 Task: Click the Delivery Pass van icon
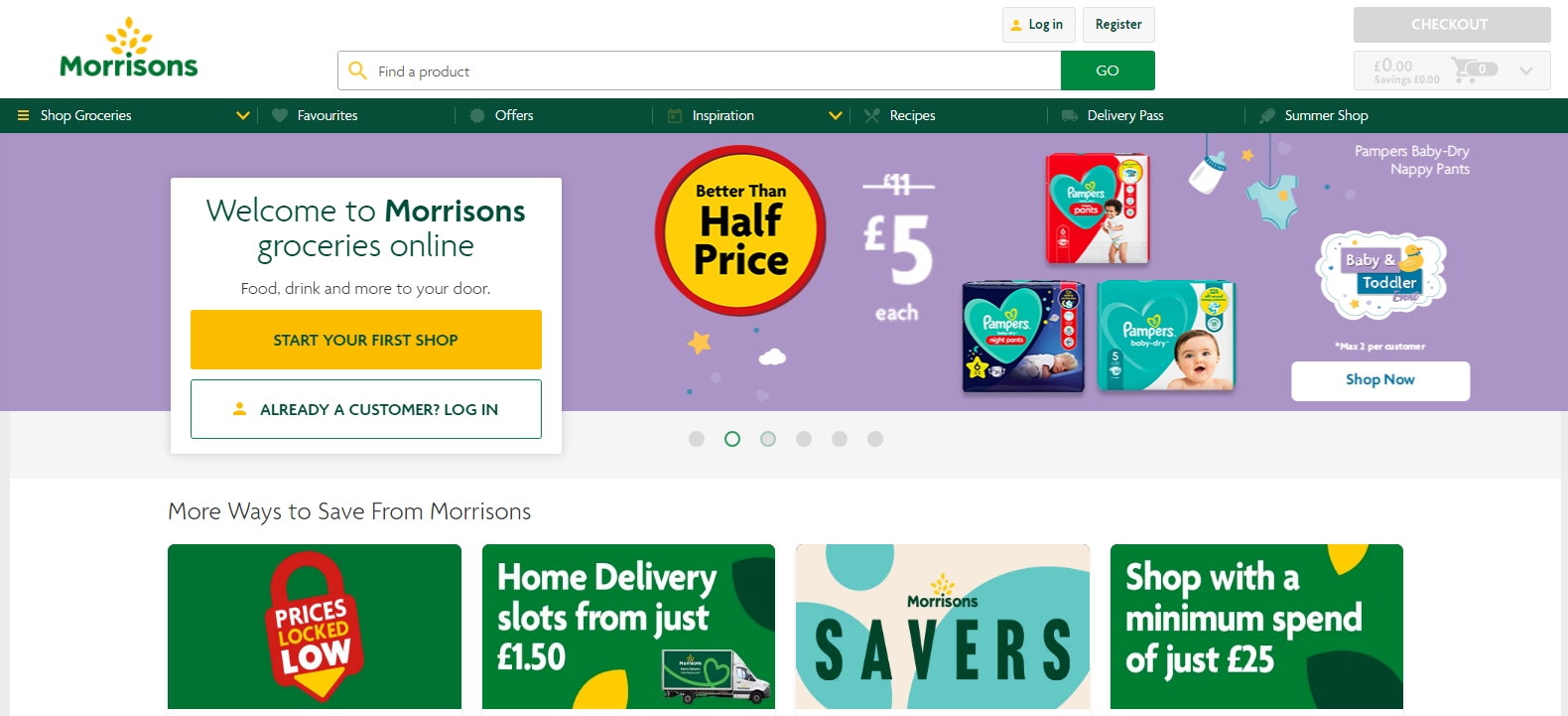click(1070, 115)
